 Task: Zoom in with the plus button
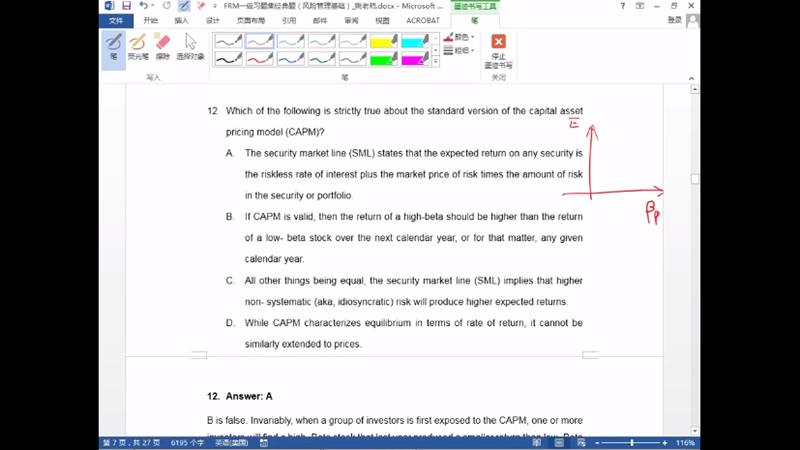click(664, 443)
